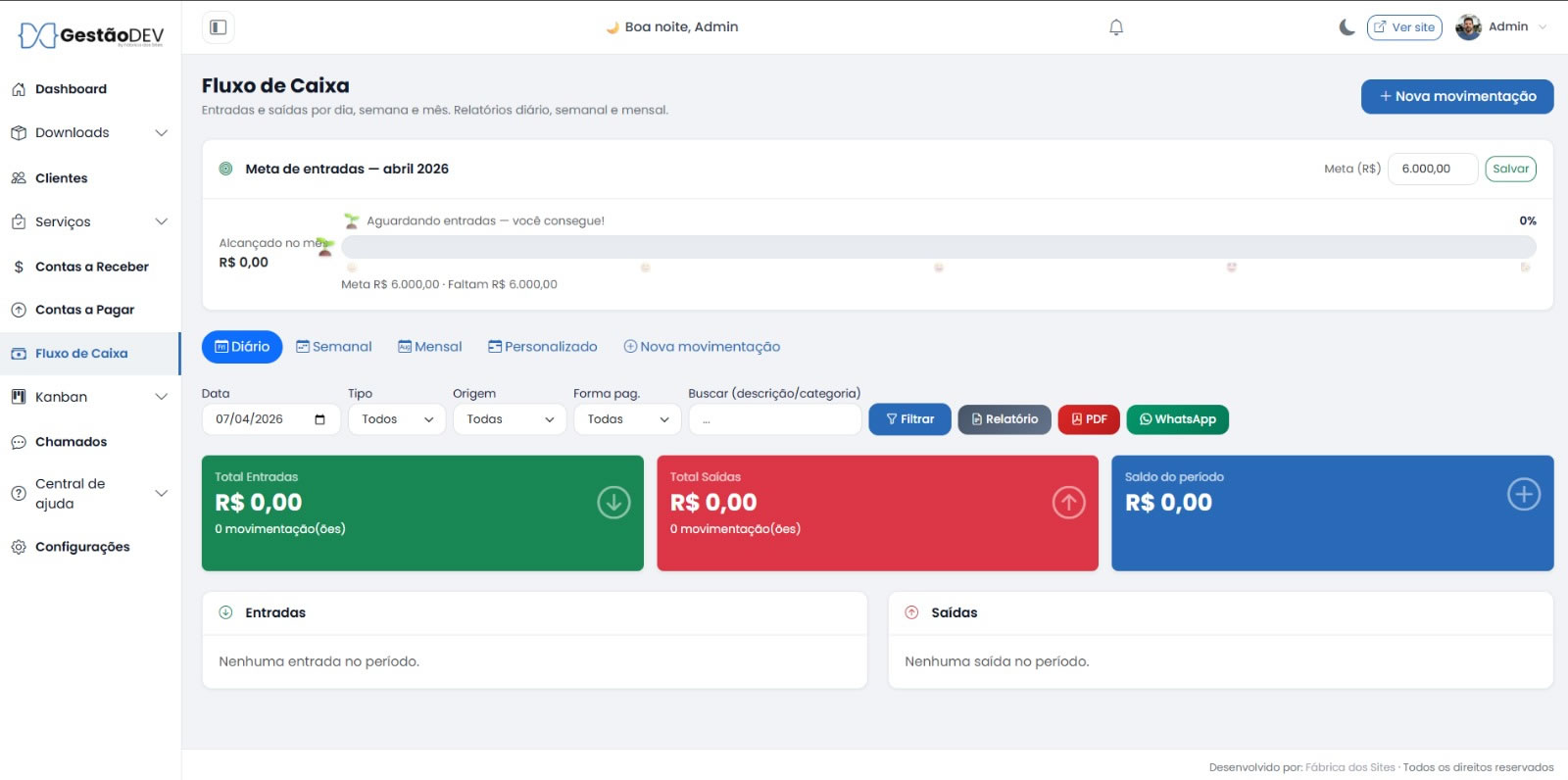Open the notifications bell
Viewport: 1568px width, 780px height.
[1115, 27]
